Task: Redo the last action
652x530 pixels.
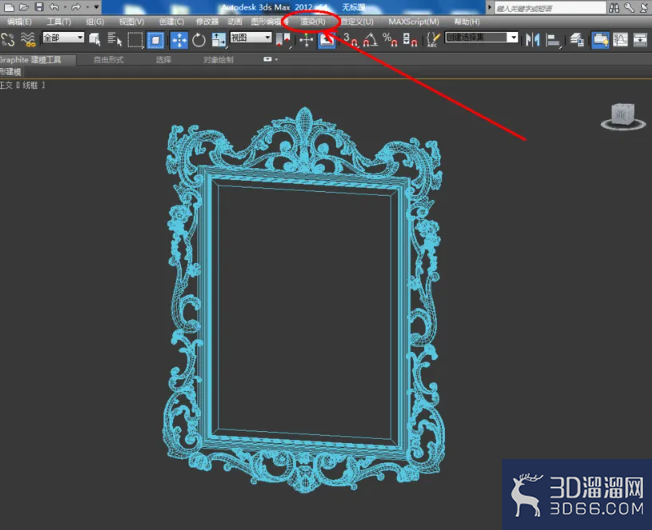Action: click(76, 7)
